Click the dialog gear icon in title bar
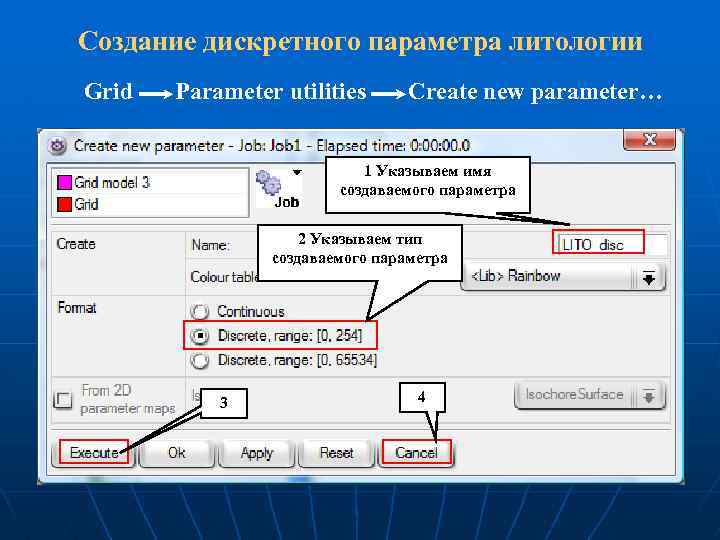720x540 pixels. (57, 146)
